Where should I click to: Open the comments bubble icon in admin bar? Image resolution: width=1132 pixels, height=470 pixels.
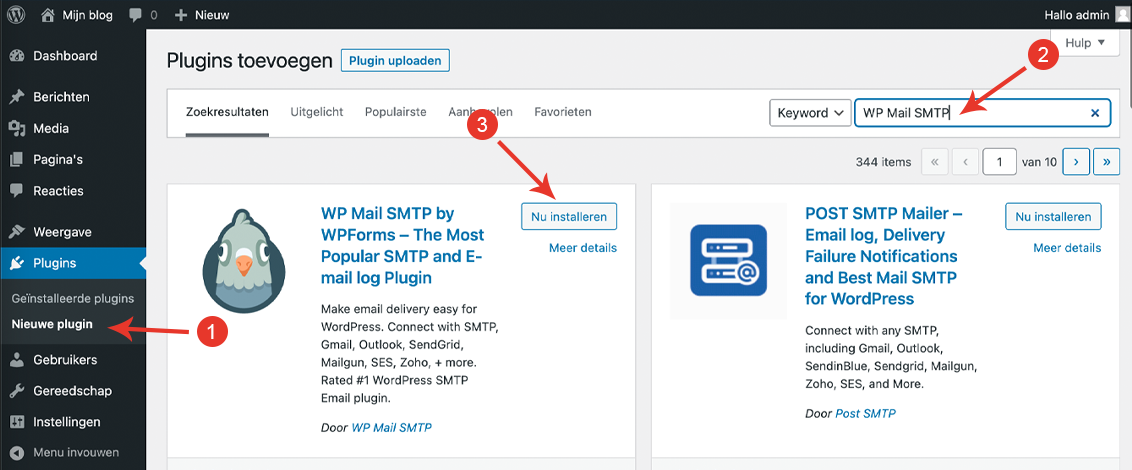(x=134, y=15)
